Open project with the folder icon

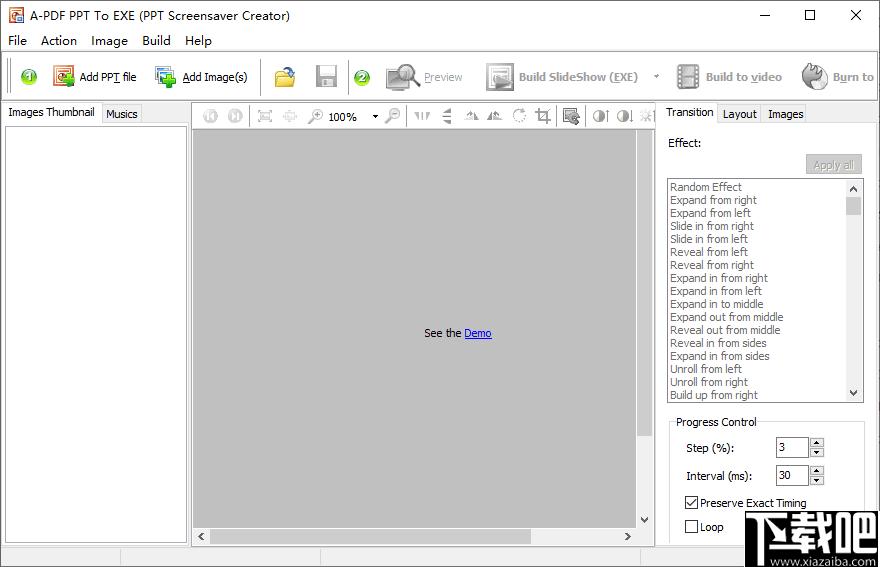click(285, 77)
